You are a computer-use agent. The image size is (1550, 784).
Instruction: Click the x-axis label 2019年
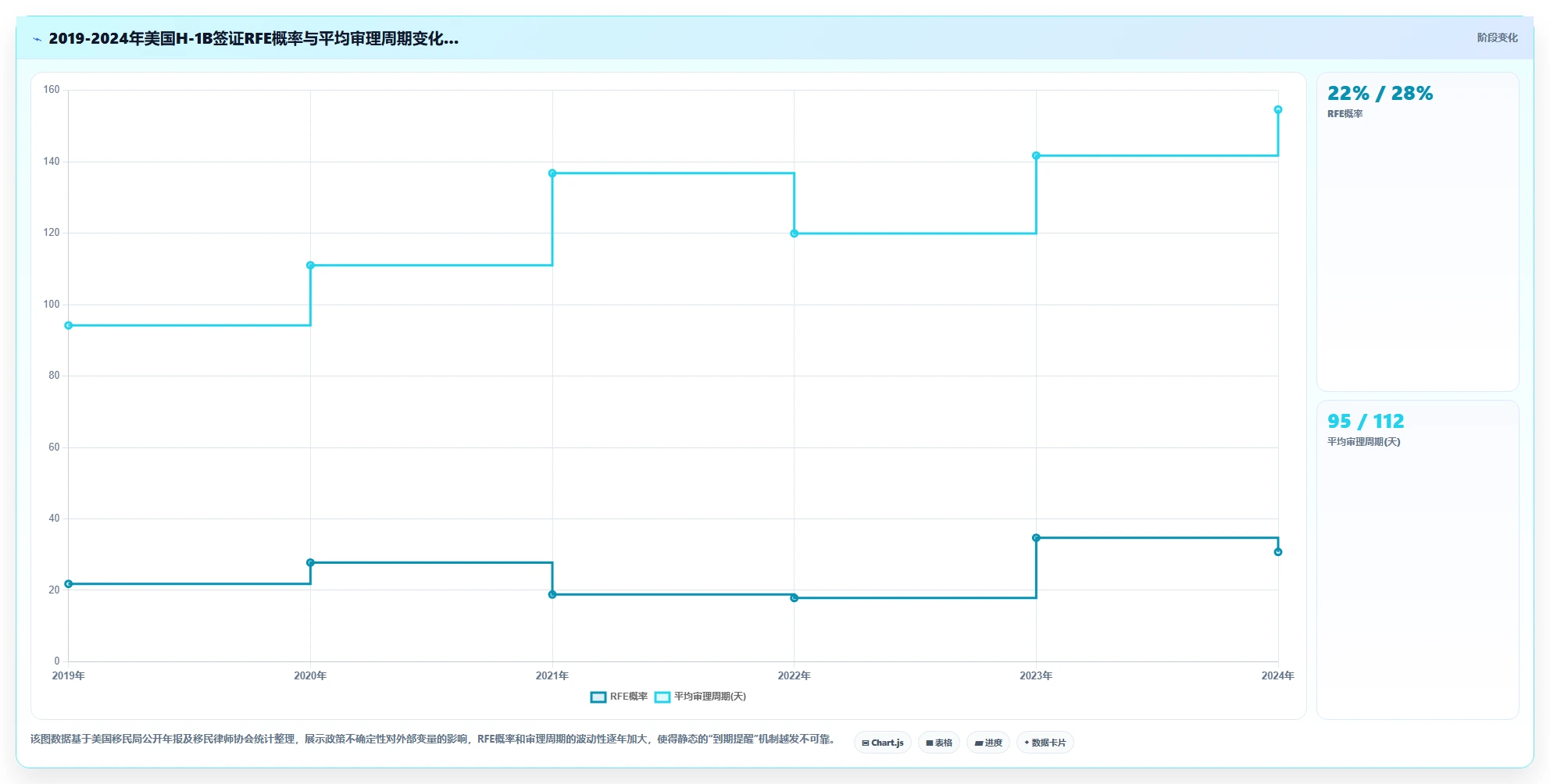coord(69,675)
